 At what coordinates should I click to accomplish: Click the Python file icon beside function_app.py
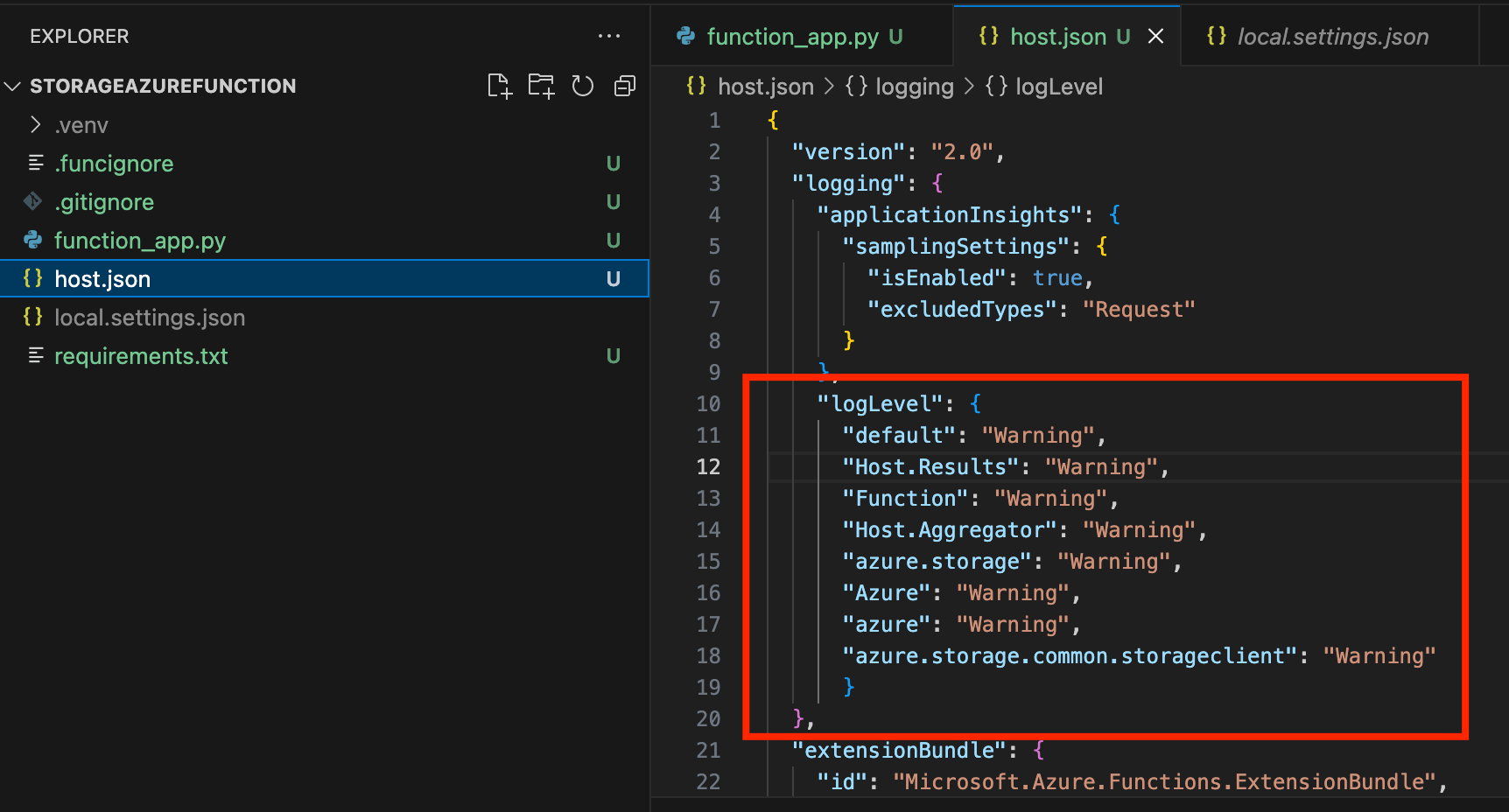click(33, 240)
